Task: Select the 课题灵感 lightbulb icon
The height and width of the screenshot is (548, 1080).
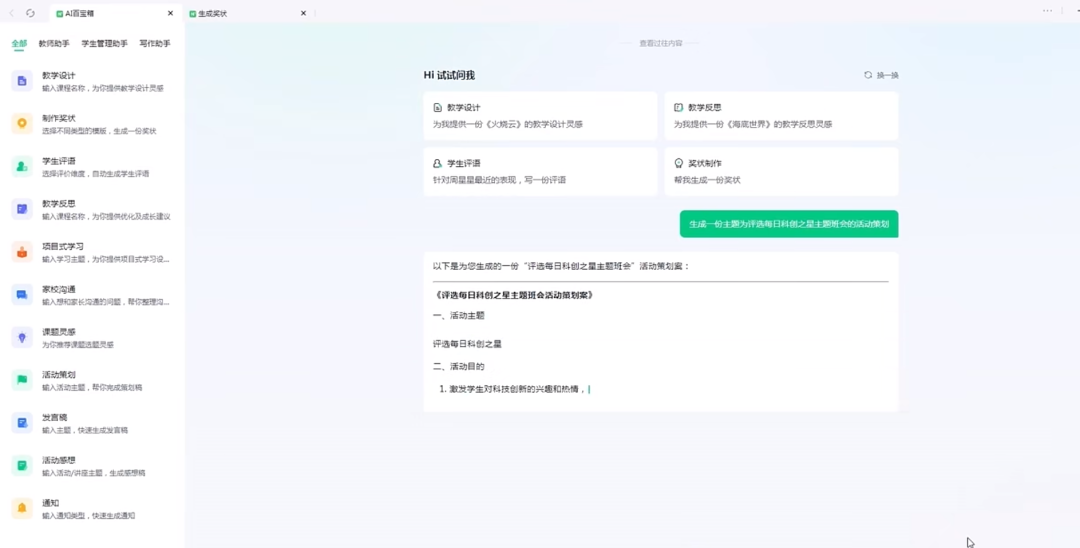Action: coord(21,338)
